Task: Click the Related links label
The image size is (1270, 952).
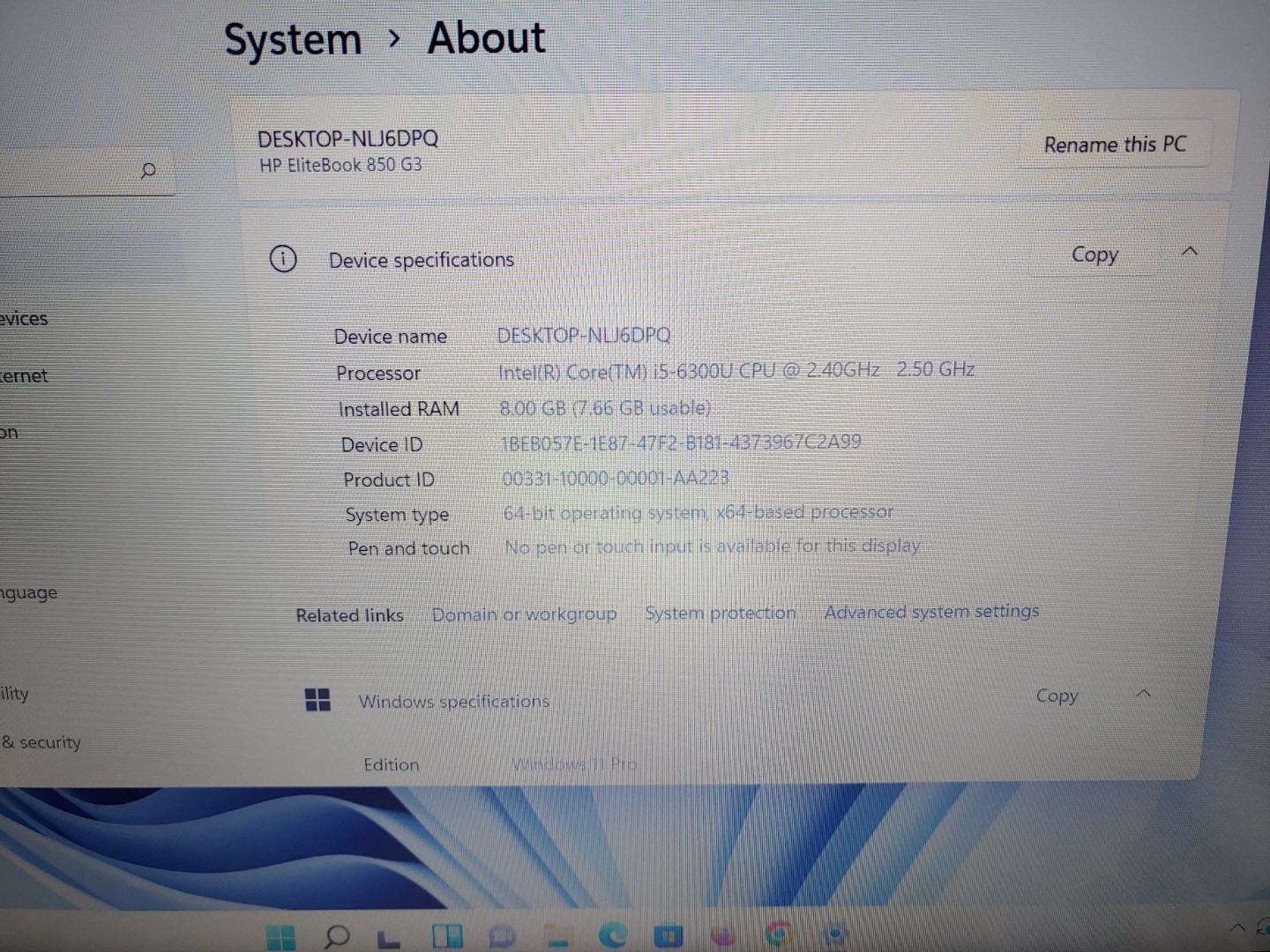Action: coord(349,615)
